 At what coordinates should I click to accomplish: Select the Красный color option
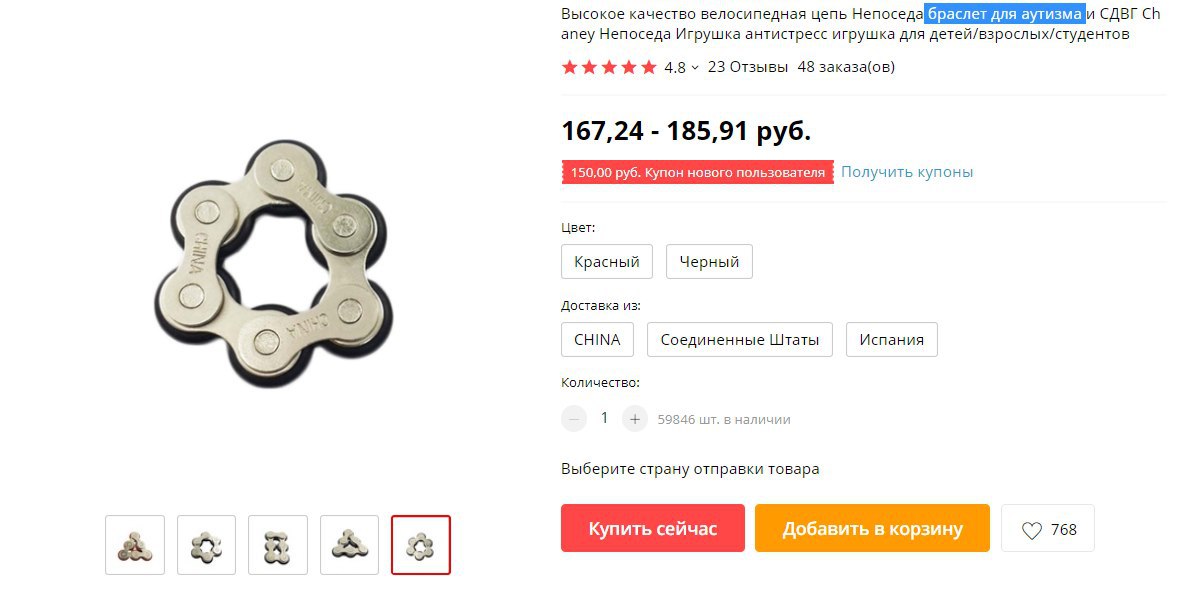pyautogui.click(x=607, y=262)
